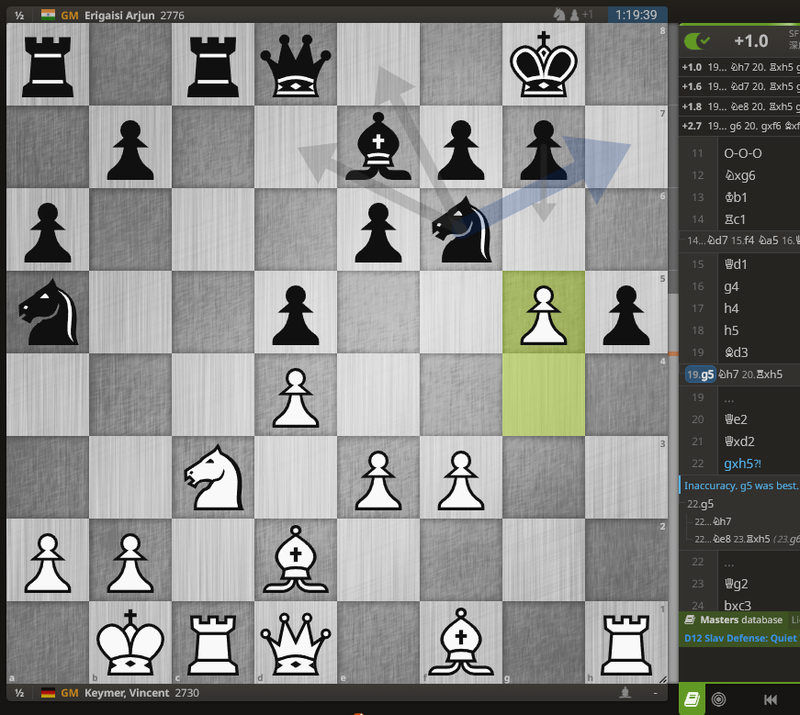
Task: Select the black bishop on e7
Action: coord(378,147)
